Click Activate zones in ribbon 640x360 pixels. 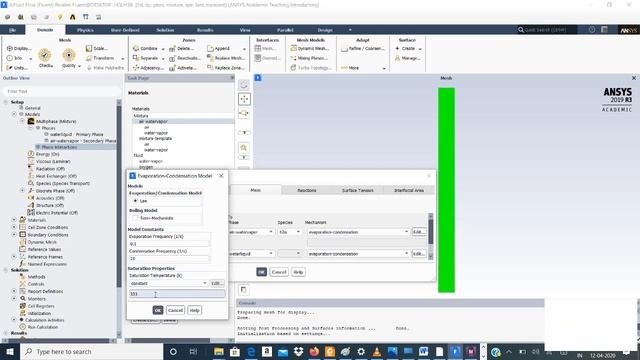[x=183, y=68]
